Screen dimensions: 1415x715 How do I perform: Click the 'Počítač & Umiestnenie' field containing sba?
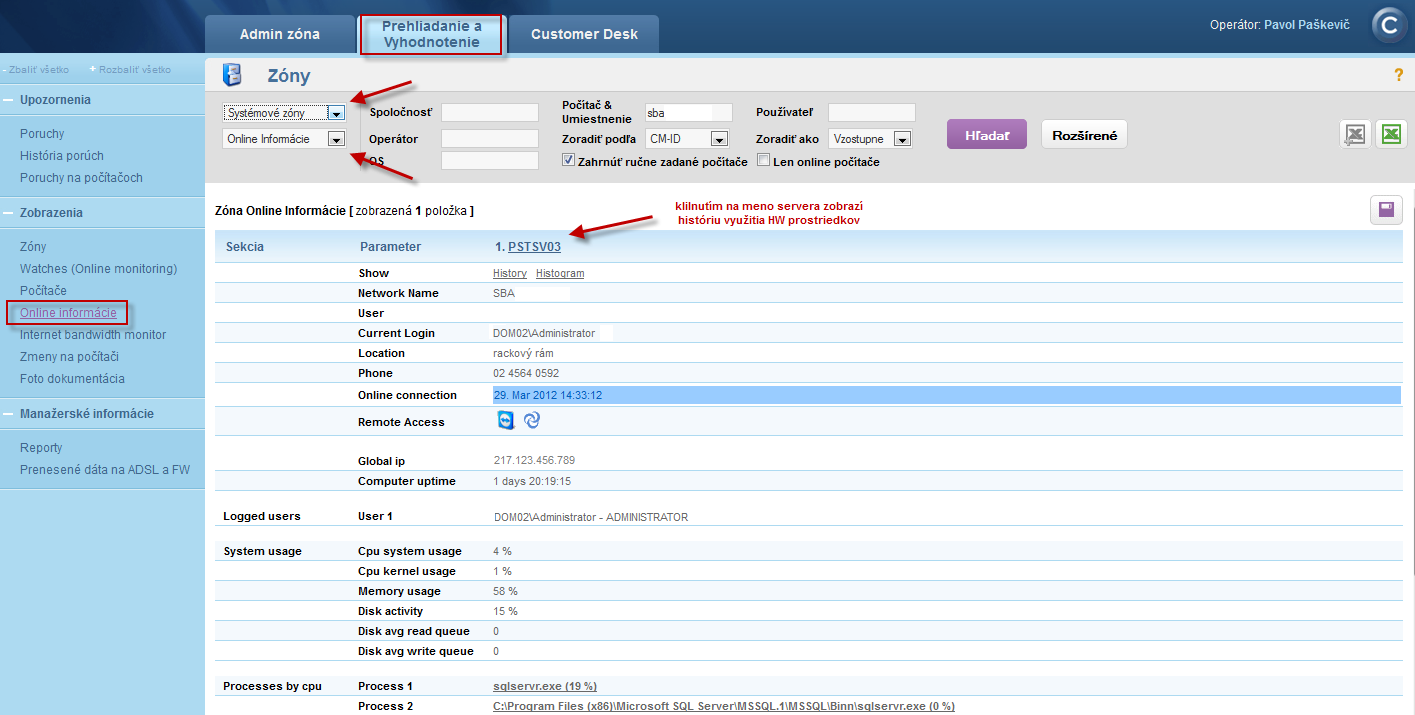point(689,113)
